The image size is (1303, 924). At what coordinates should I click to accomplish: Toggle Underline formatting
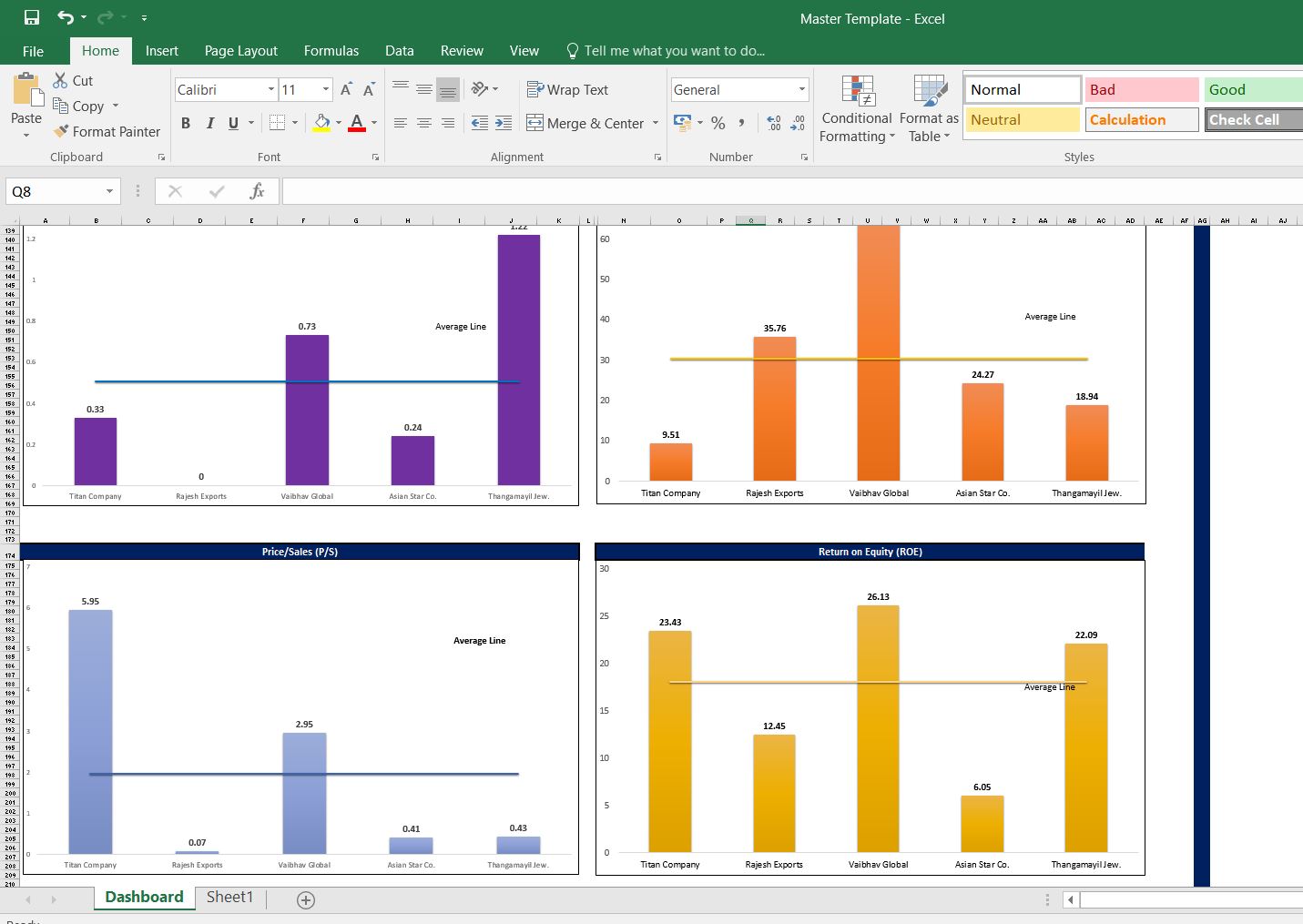[233, 123]
